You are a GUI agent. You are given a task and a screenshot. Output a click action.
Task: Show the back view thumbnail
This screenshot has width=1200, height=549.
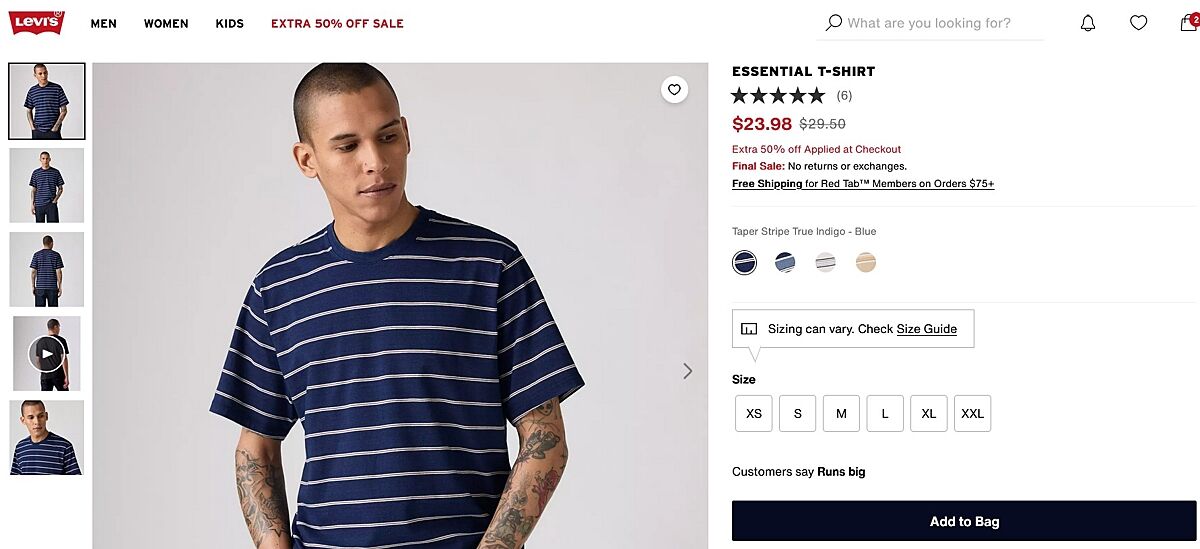47,269
